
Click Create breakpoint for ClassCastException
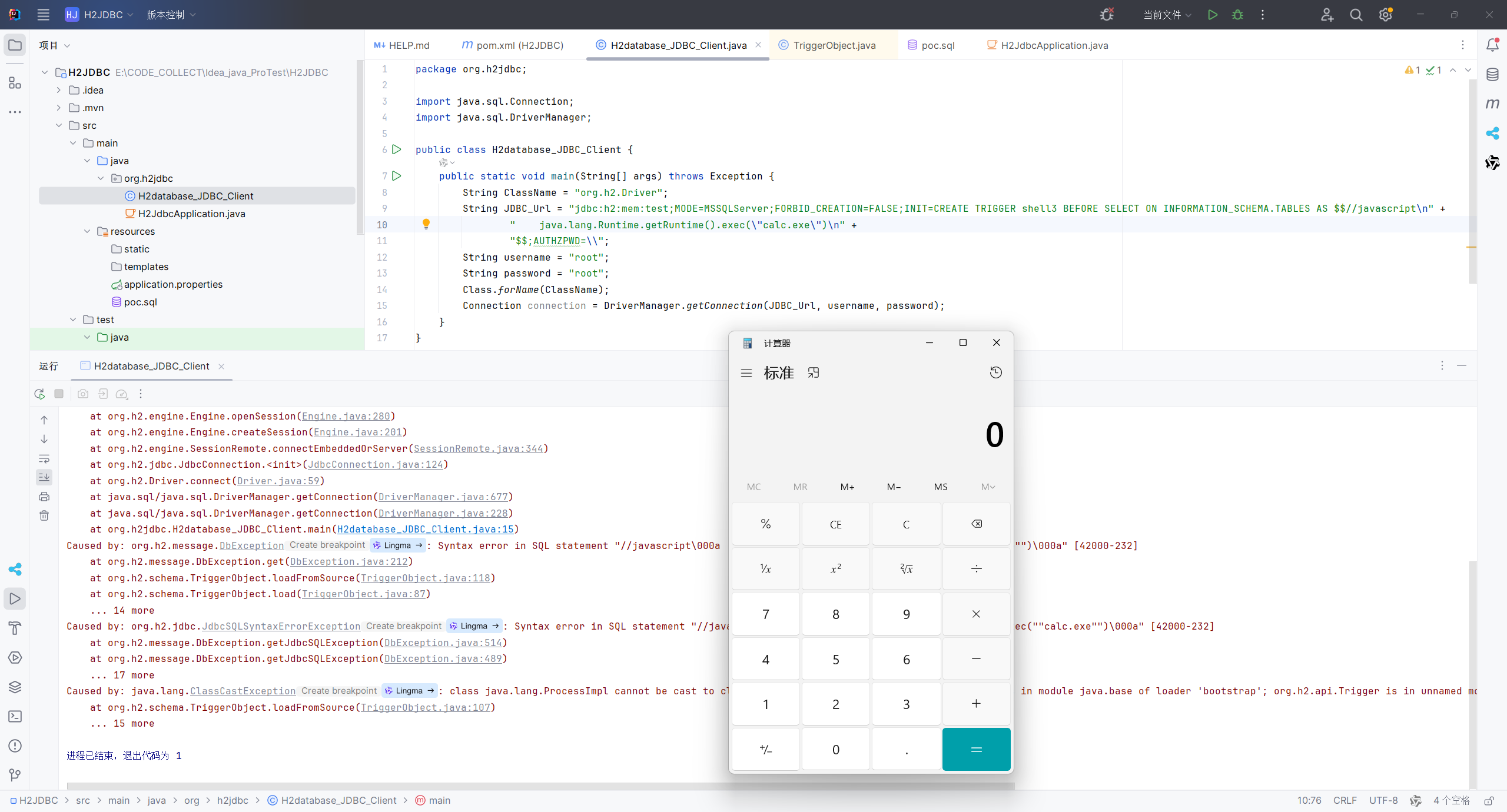click(339, 691)
